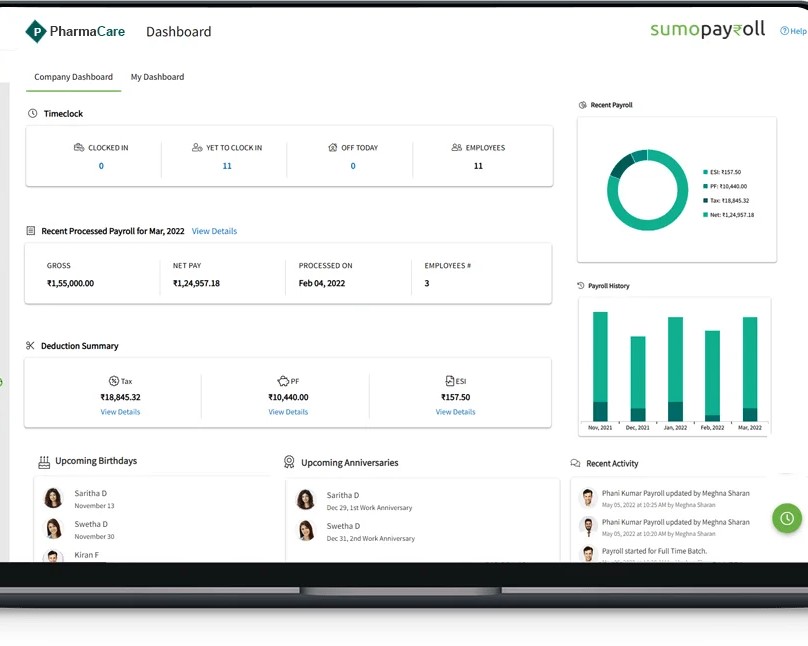Open View Details under Tax deduction
This screenshot has height=646, width=808.
[x=120, y=412]
